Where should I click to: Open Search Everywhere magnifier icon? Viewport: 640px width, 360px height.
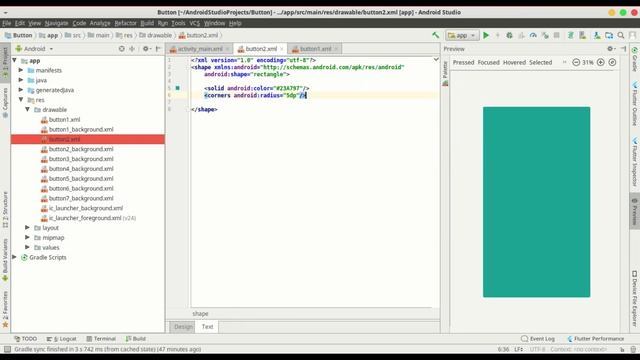click(x=621, y=36)
